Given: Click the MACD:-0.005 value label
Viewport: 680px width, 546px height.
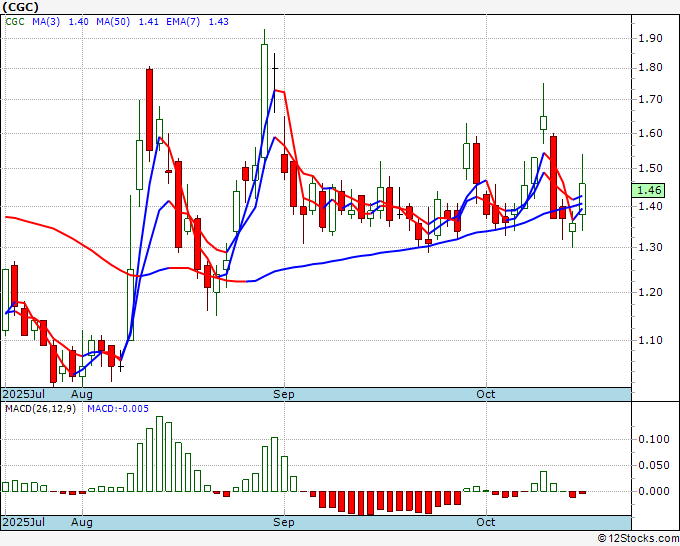Looking at the screenshot, I should pyautogui.click(x=118, y=409).
